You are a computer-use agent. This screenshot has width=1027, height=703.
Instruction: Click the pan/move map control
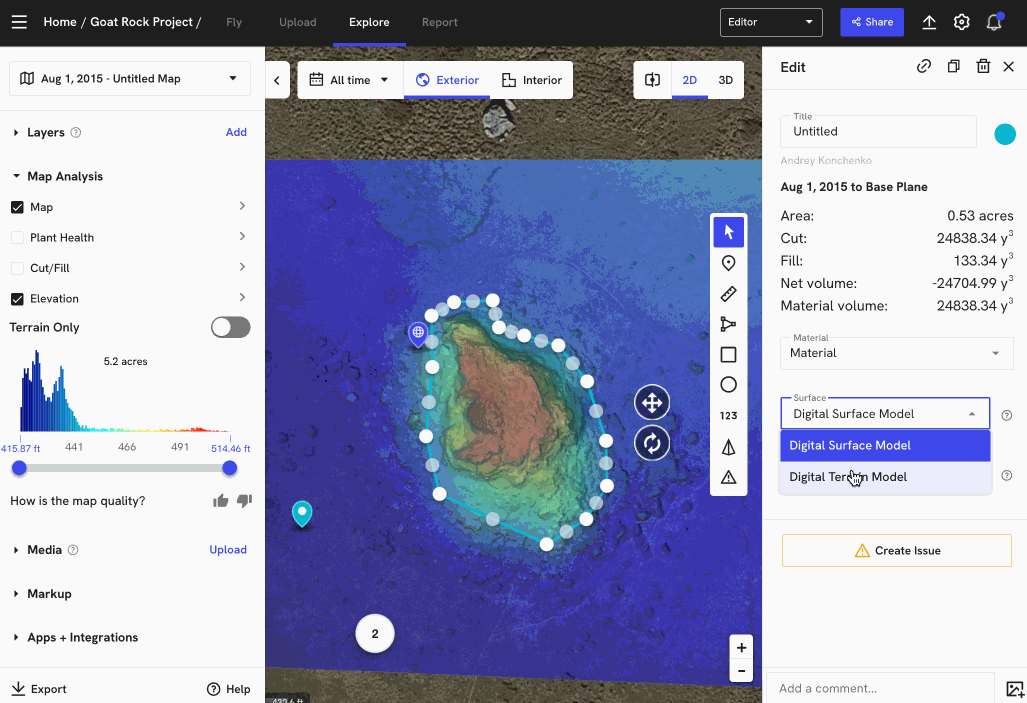pos(651,402)
